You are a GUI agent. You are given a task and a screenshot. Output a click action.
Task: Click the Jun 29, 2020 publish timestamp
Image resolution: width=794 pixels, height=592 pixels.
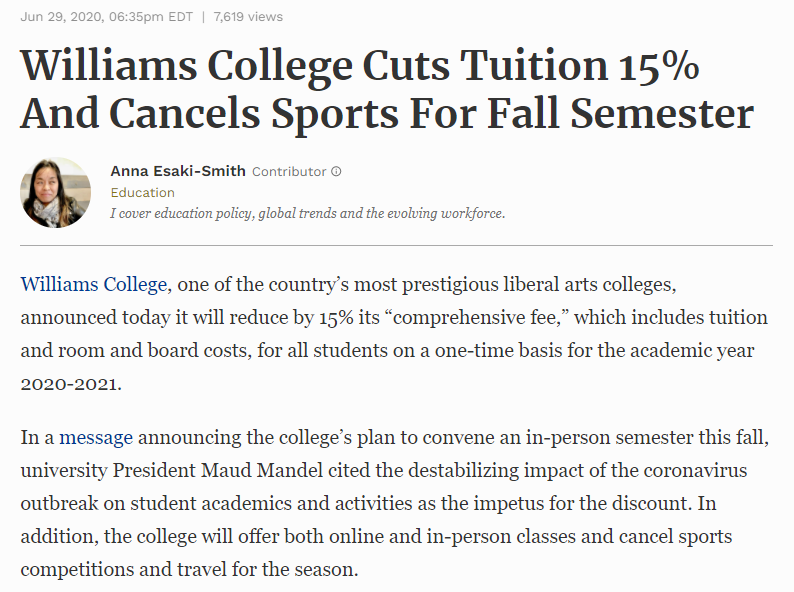tap(107, 16)
